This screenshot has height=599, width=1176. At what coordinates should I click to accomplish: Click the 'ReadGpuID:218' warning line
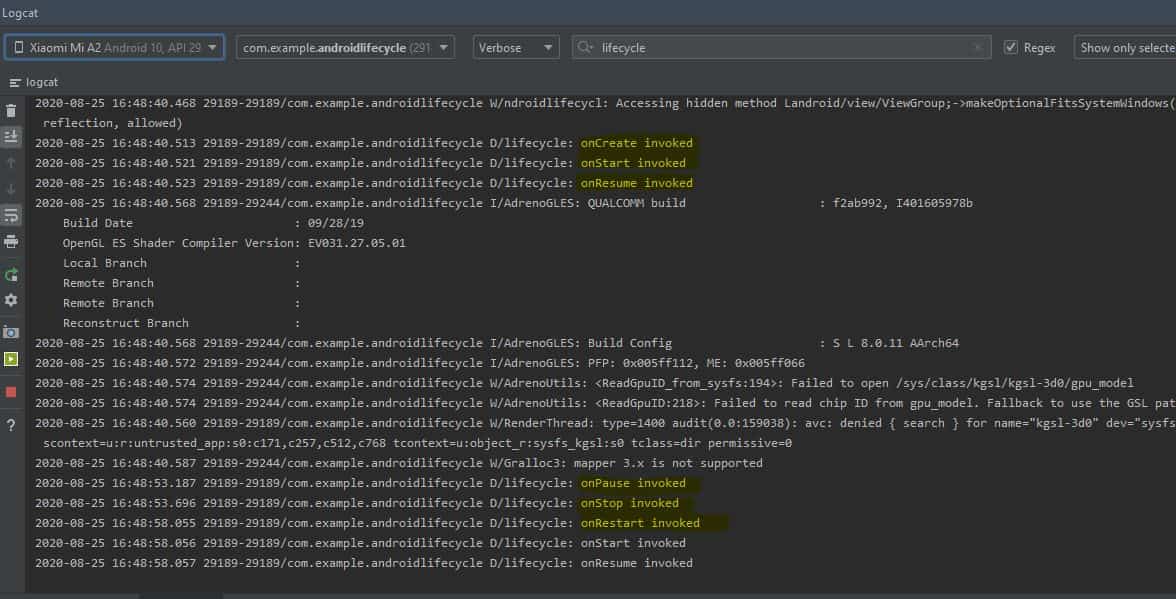[605, 403]
